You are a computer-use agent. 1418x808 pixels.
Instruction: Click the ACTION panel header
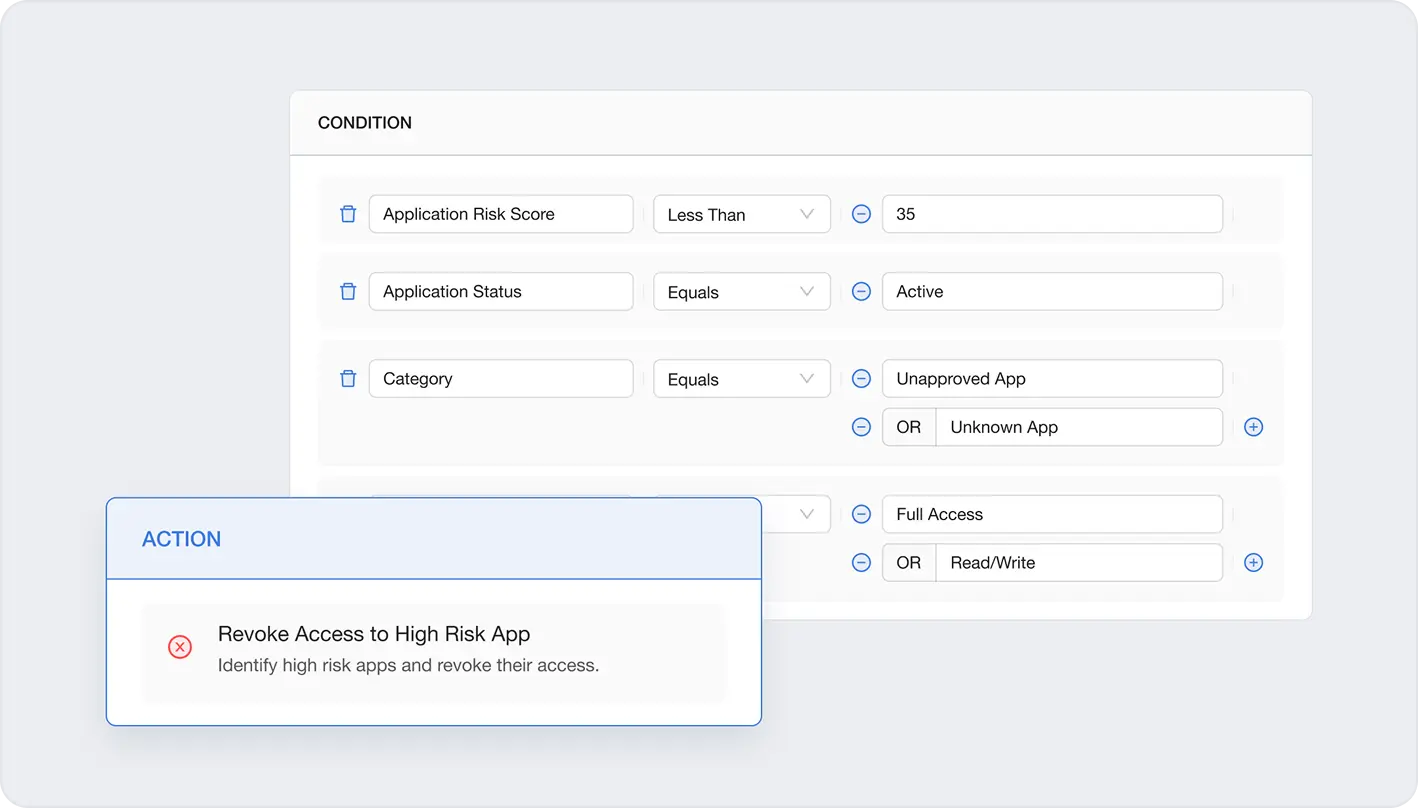pyautogui.click(x=434, y=539)
